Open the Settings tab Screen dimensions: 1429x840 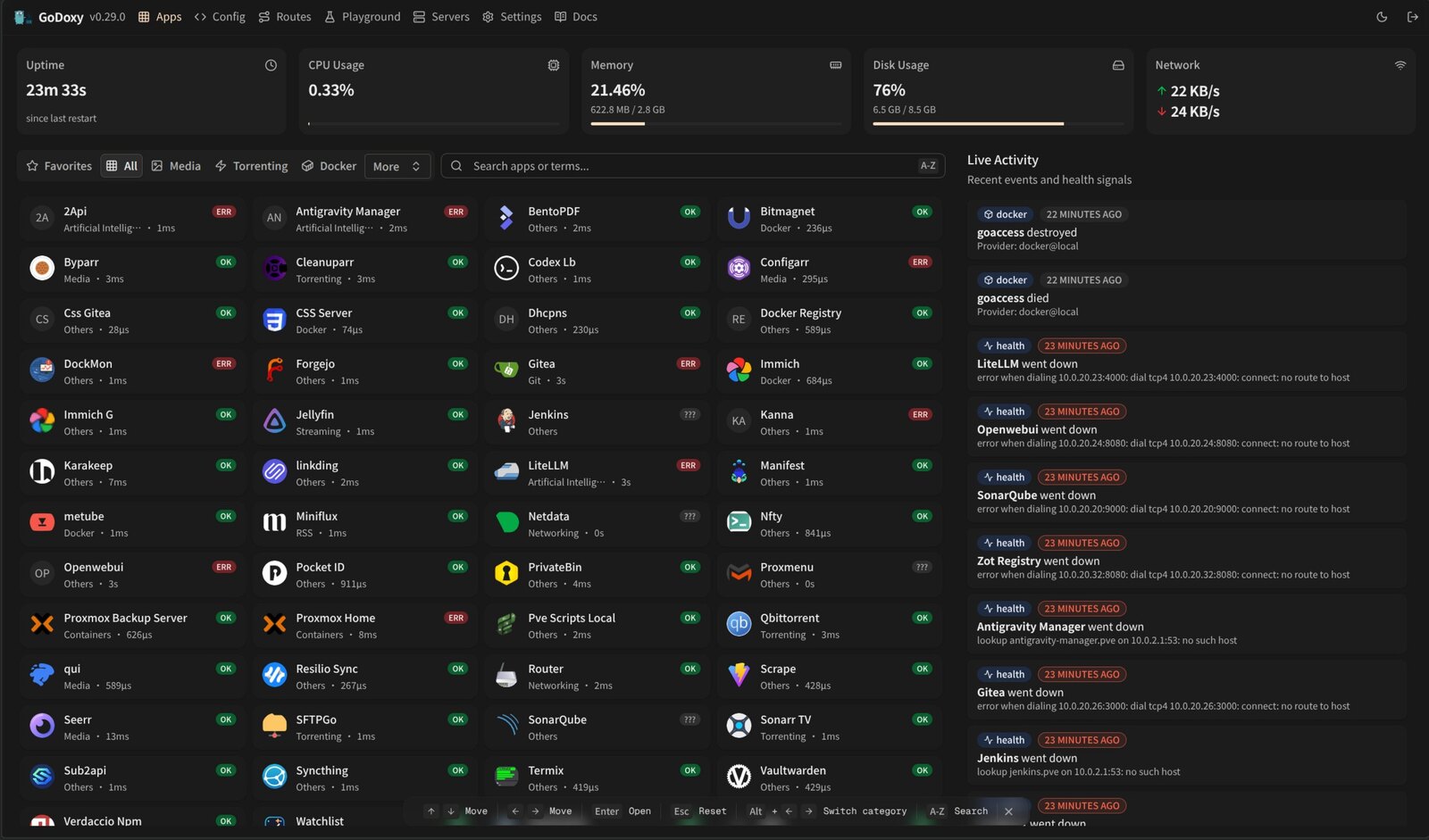[512, 17]
